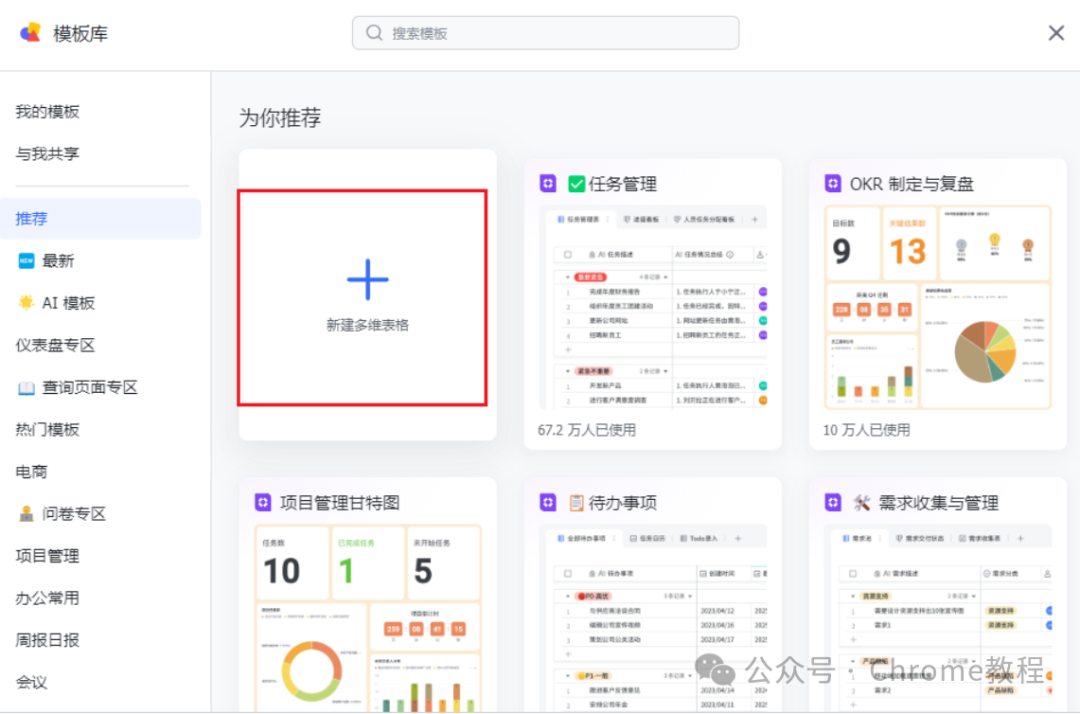Click purple base icon on OKR 制定与复盘 card
This screenshot has width=1080, height=714.
(833, 184)
